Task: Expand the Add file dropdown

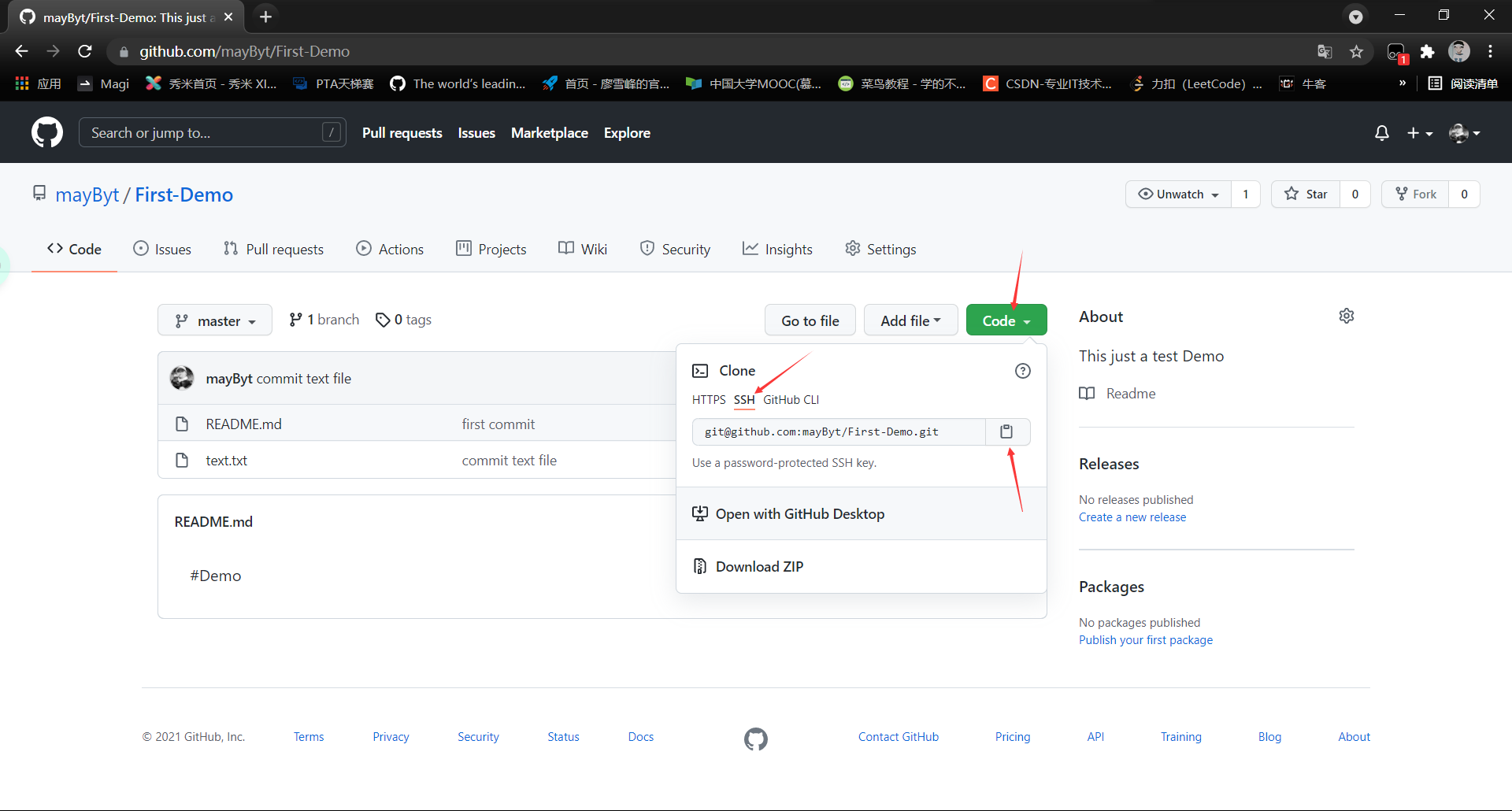Action: tap(910, 320)
